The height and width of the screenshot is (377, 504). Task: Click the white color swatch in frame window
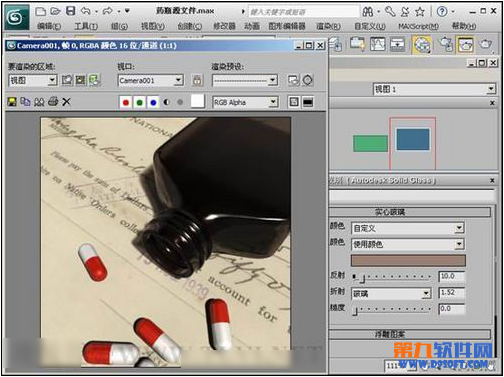(x=197, y=102)
